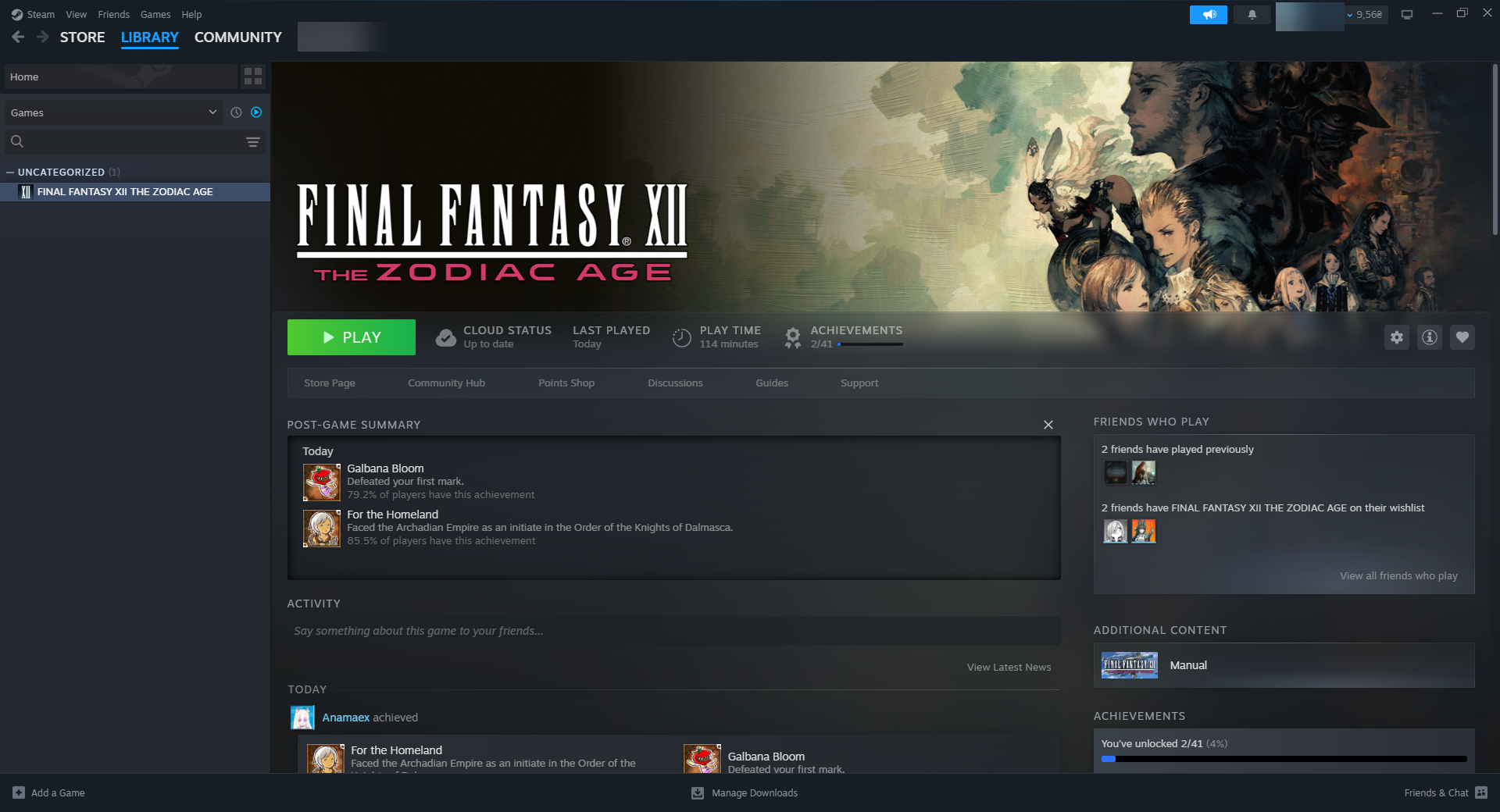Open the Support link

[x=859, y=383]
